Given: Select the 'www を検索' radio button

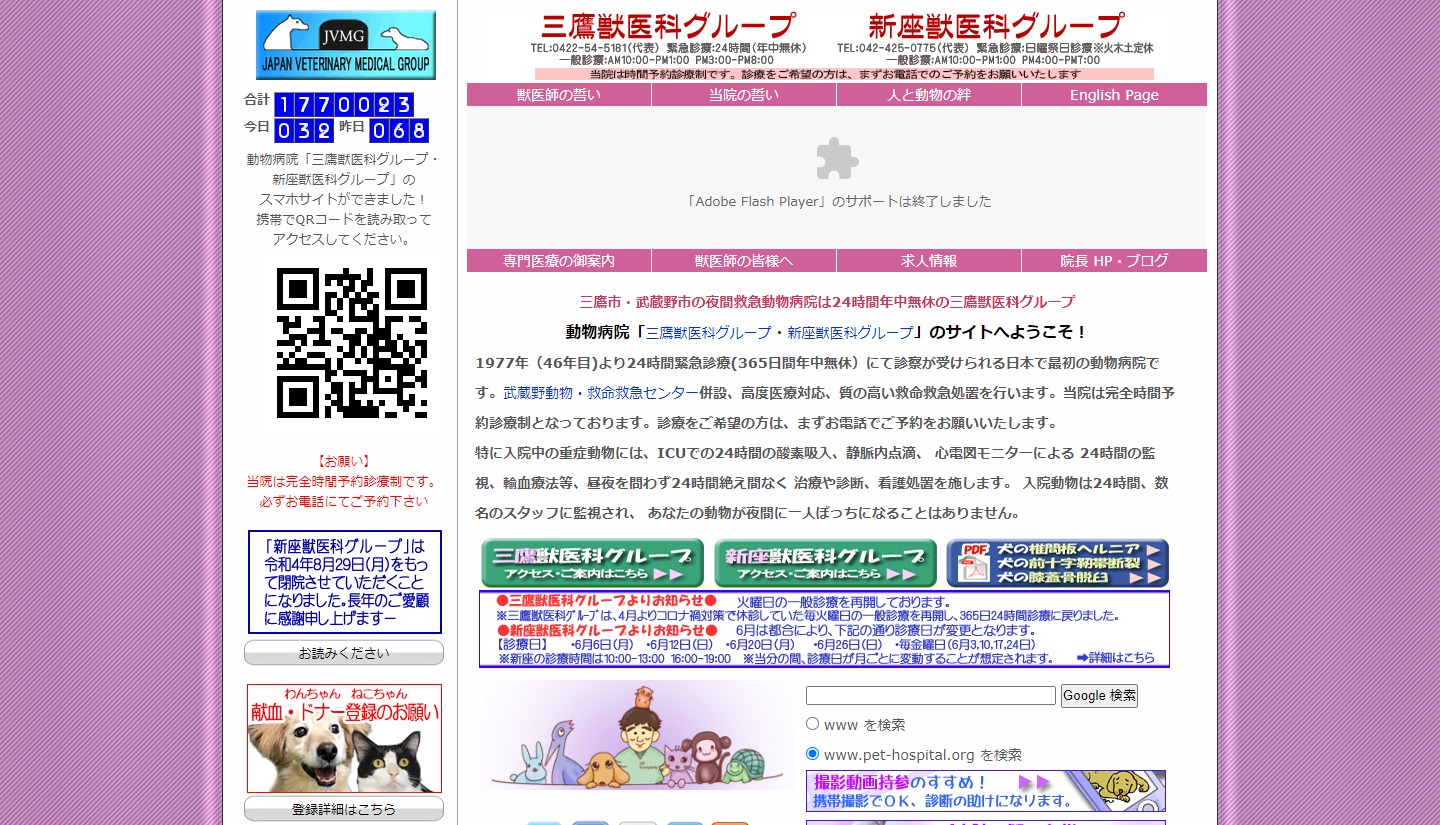Looking at the screenshot, I should click(x=813, y=724).
